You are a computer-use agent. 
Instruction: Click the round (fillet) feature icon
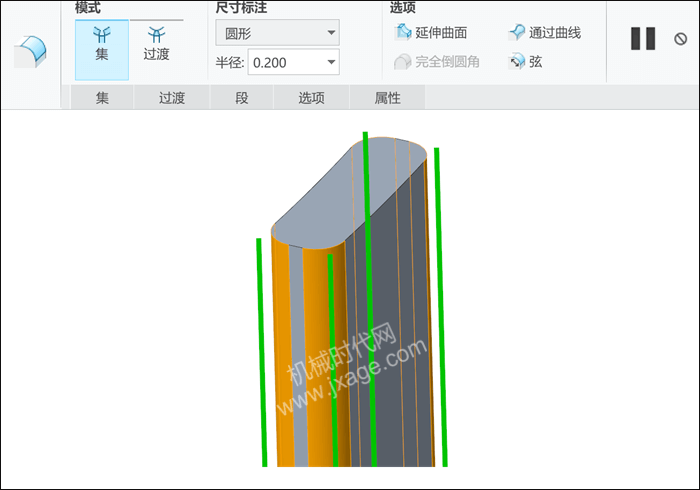coord(30,52)
